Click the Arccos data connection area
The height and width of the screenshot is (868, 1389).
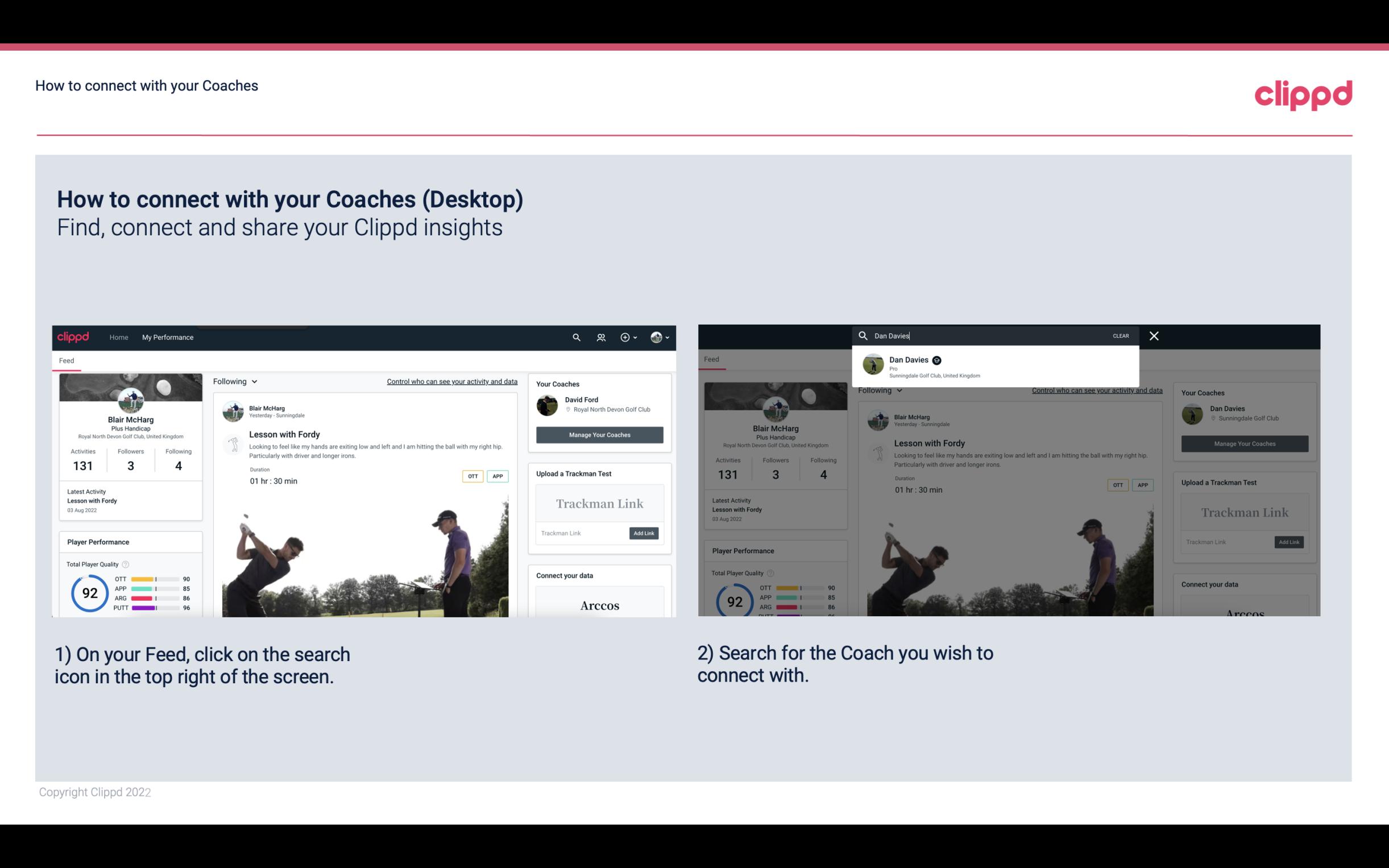pos(600,605)
